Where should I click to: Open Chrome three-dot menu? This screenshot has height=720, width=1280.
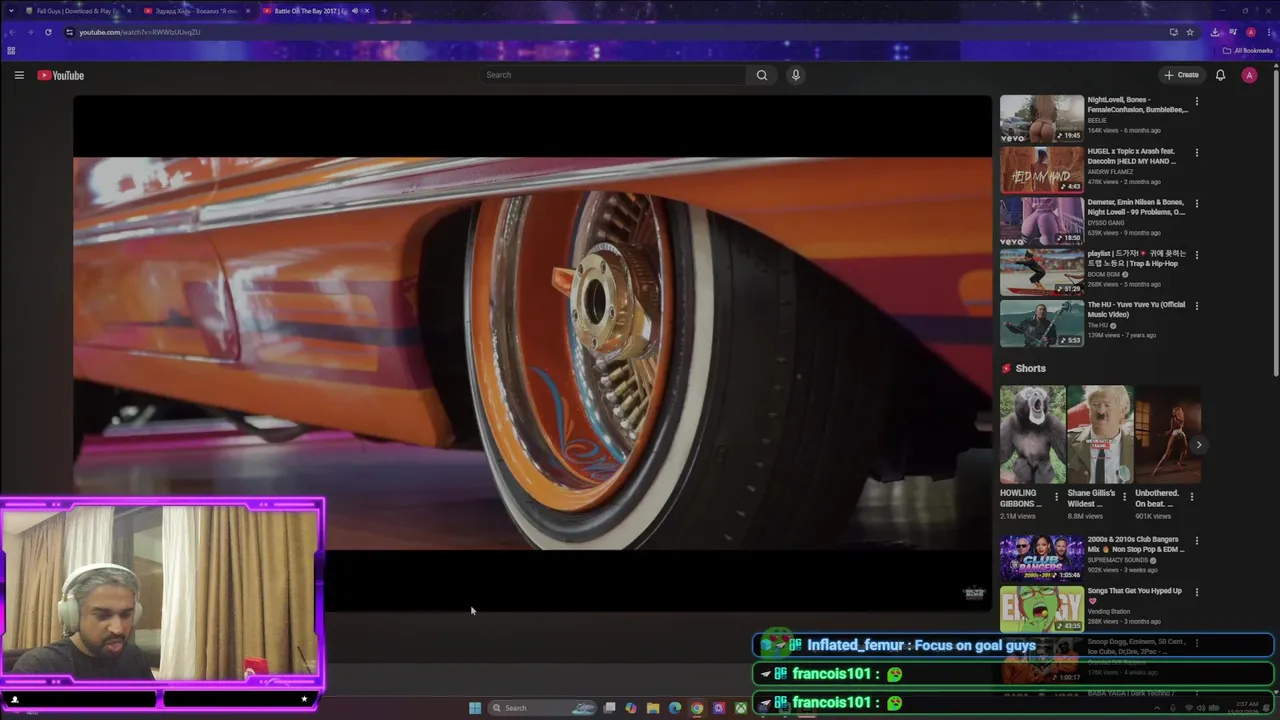[x=1269, y=32]
